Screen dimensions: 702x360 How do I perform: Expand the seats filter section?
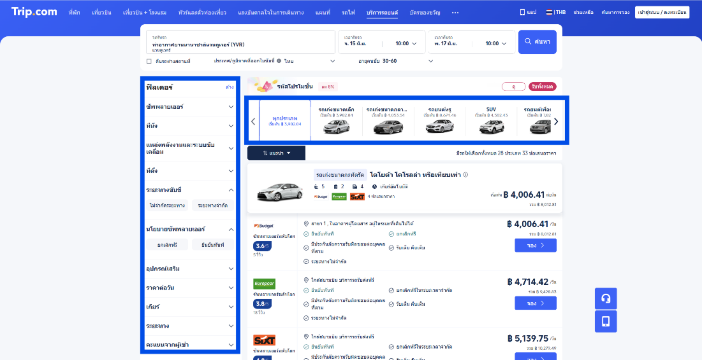(190, 126)
